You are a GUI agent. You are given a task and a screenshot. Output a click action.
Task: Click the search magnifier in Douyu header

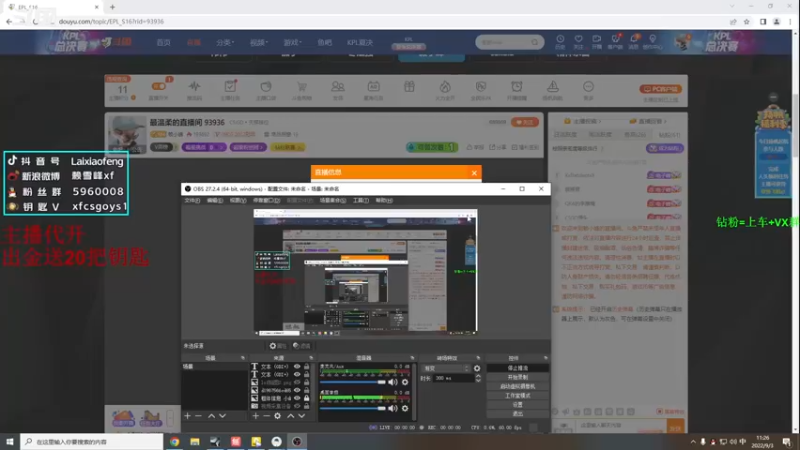(535, 42)
